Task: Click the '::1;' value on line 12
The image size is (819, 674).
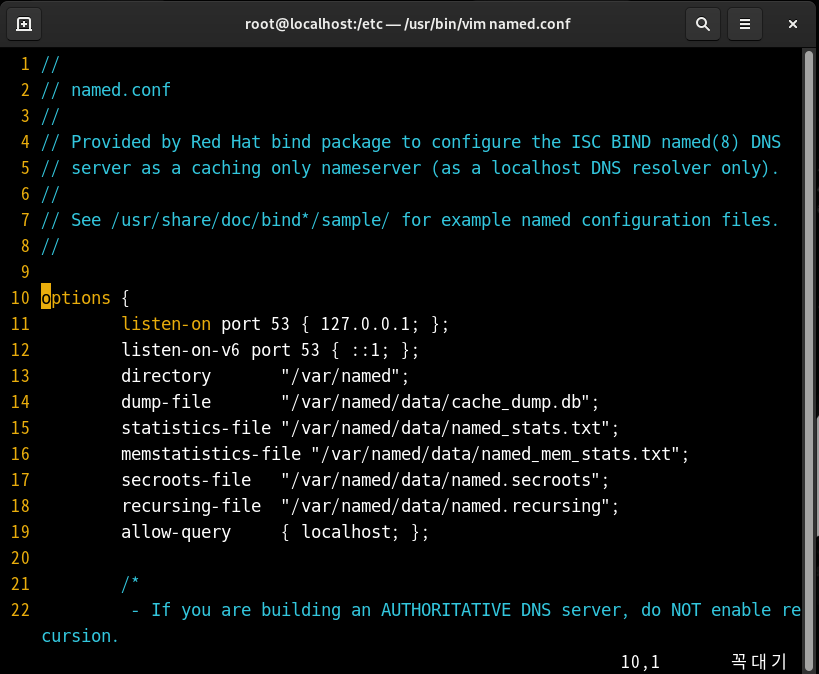Action: point(370,350)
